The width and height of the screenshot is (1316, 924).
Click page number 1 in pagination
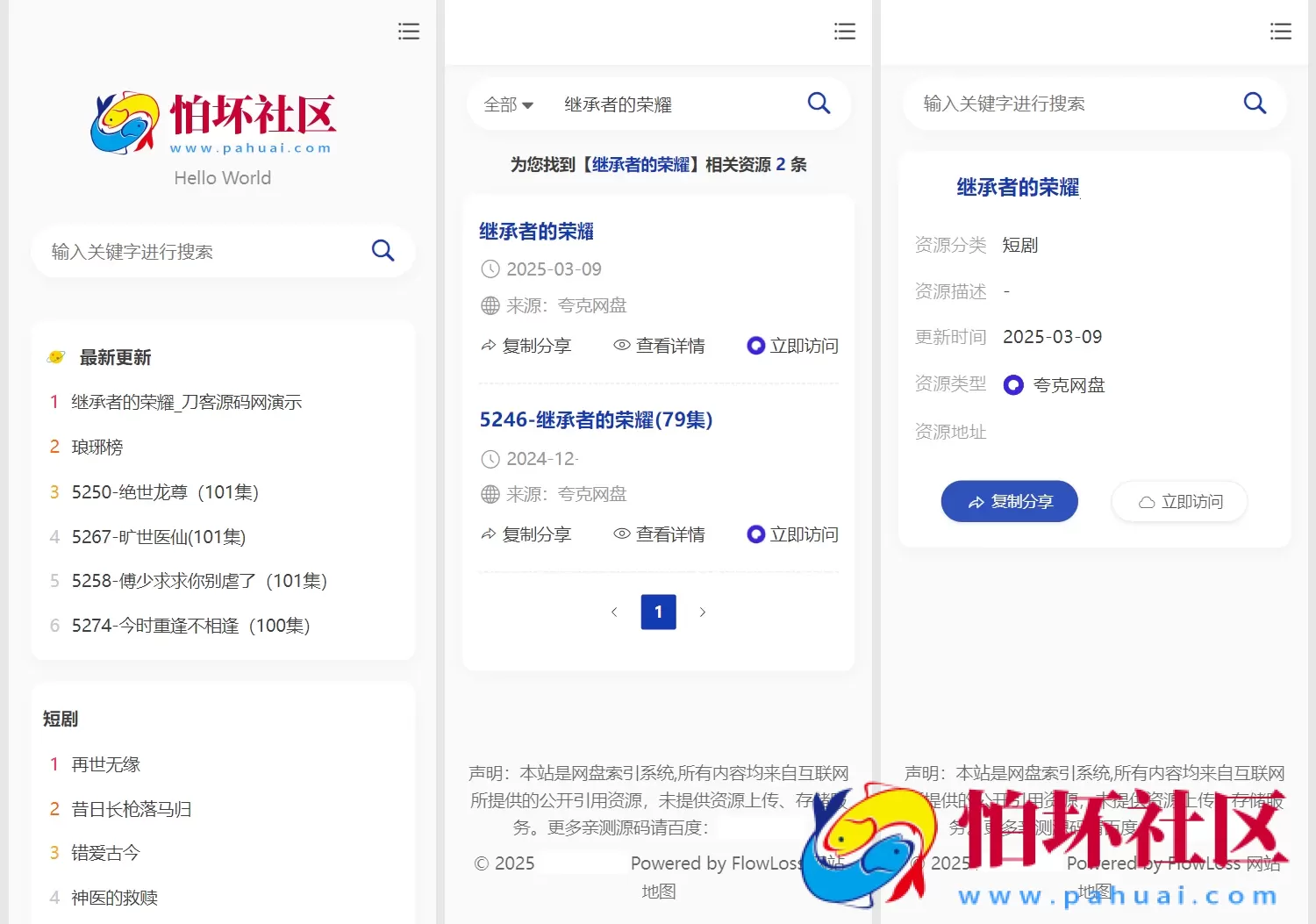(658, 612)
